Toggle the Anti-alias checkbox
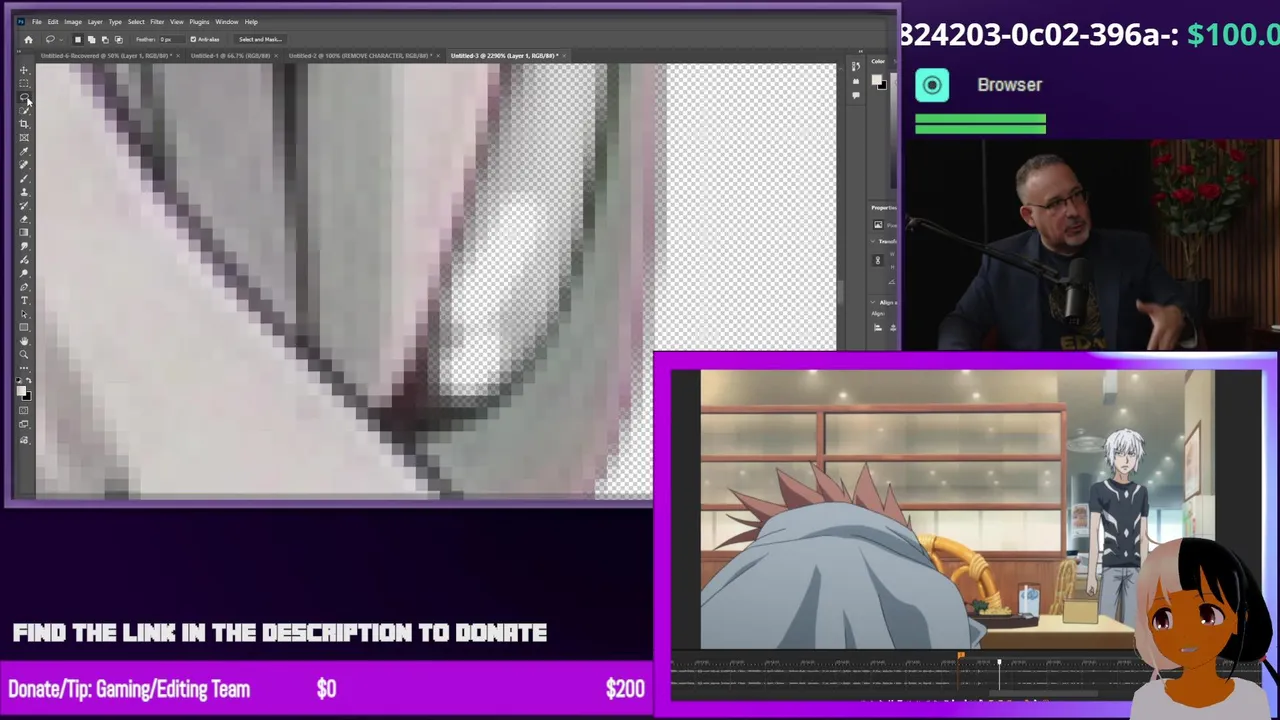 click(x=193, y=39)
